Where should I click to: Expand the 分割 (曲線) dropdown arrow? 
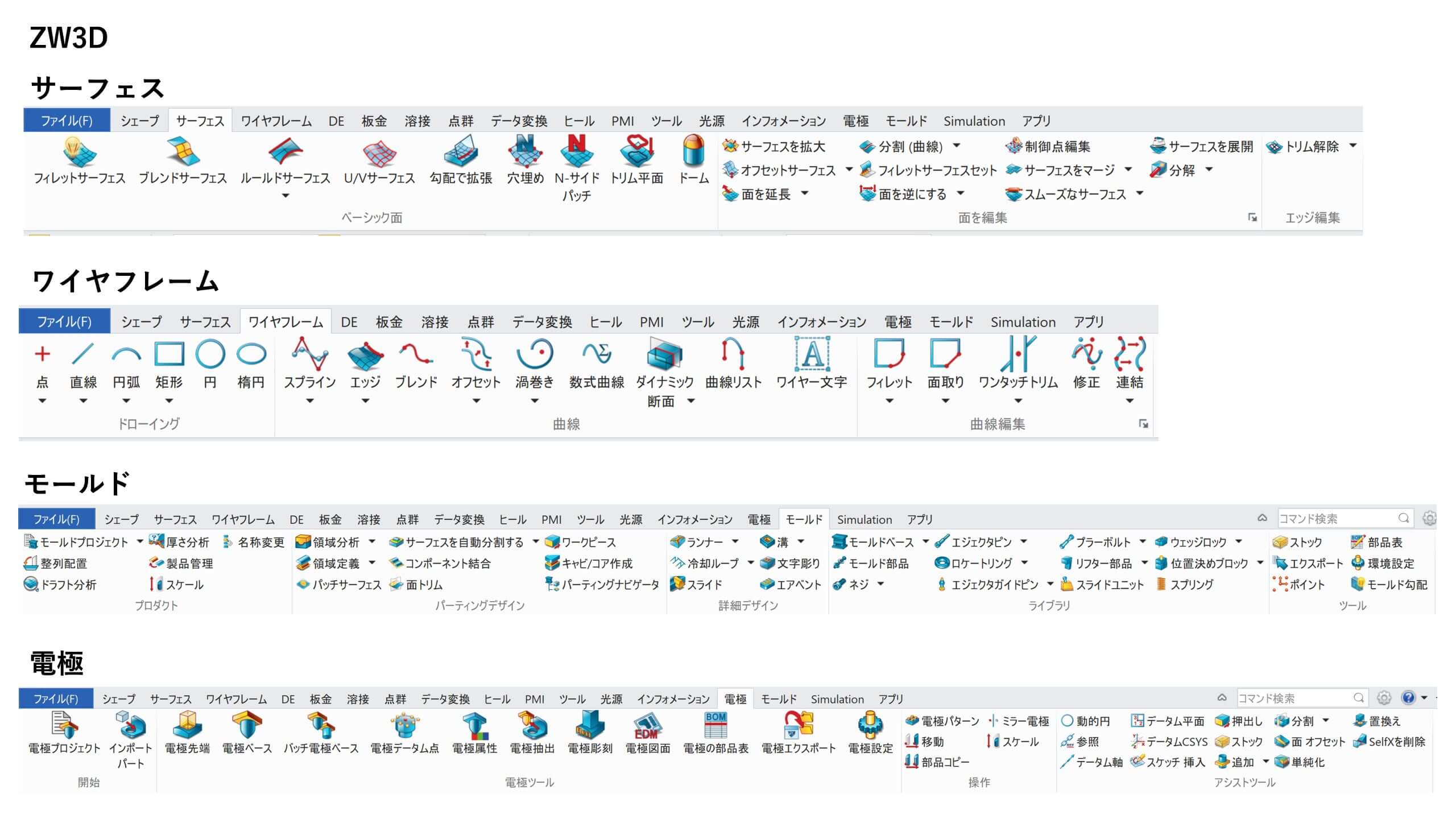tap(957, 146)
